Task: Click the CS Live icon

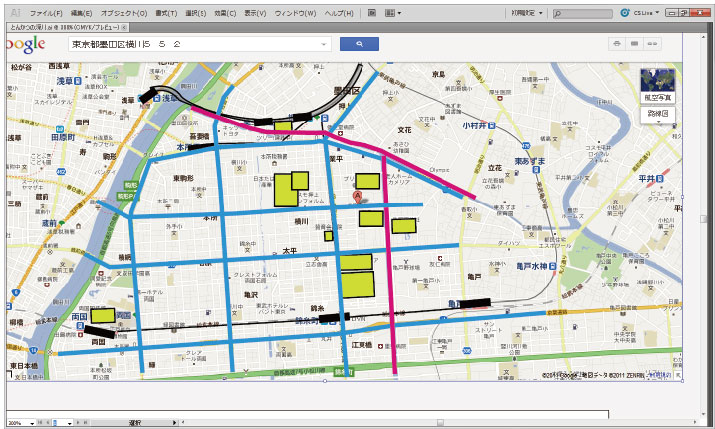Action: point(625,13)
